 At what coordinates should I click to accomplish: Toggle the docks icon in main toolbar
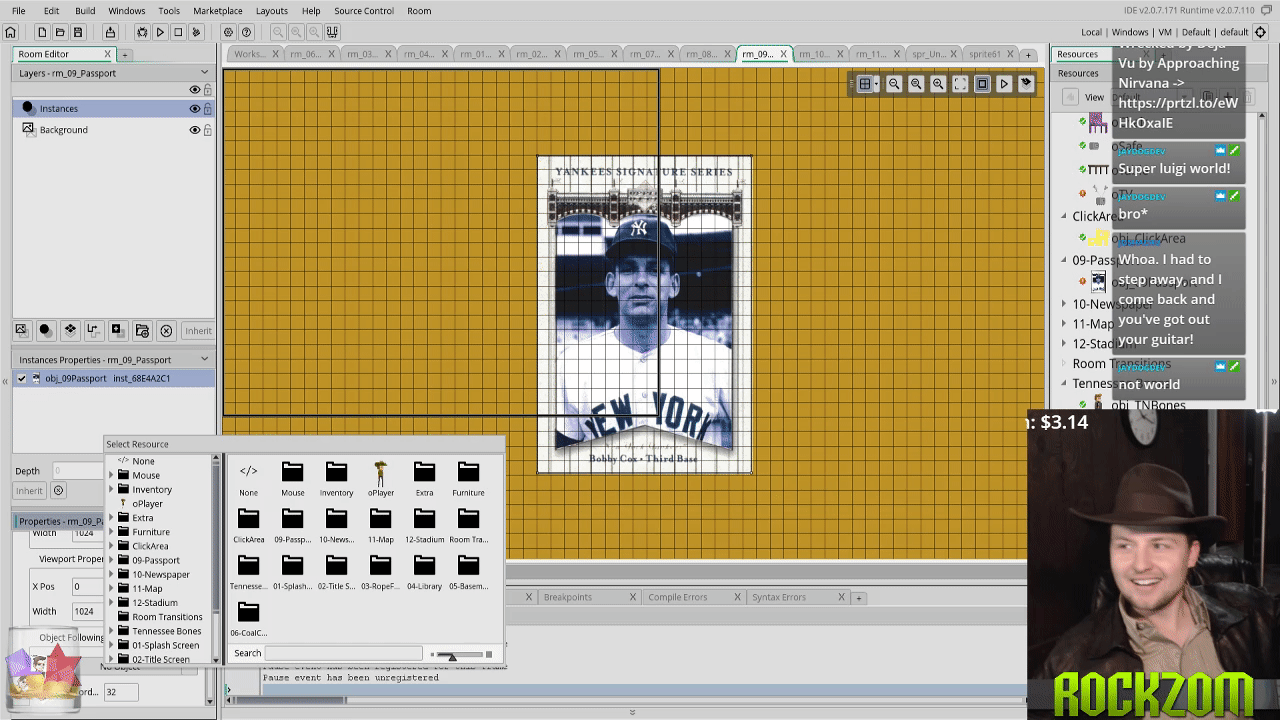(x=332, y=32)
